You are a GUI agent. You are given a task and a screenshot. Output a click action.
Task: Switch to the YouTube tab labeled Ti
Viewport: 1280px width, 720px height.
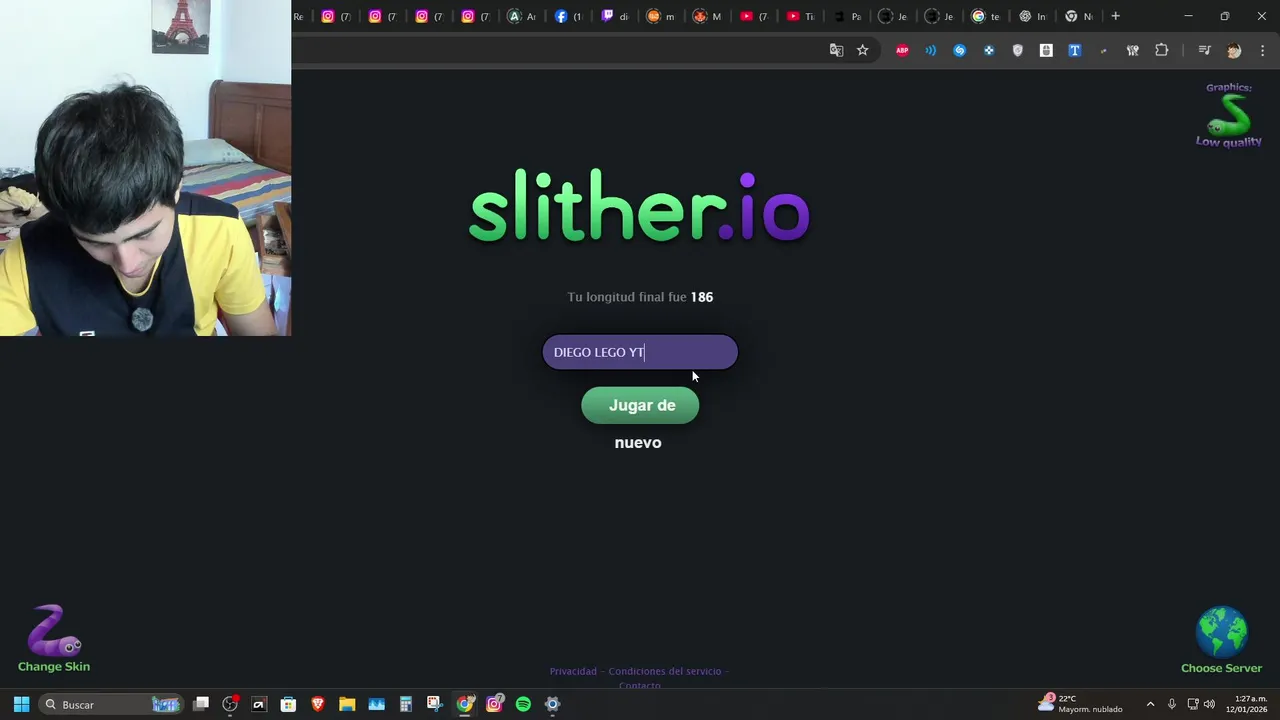[800, 16]
